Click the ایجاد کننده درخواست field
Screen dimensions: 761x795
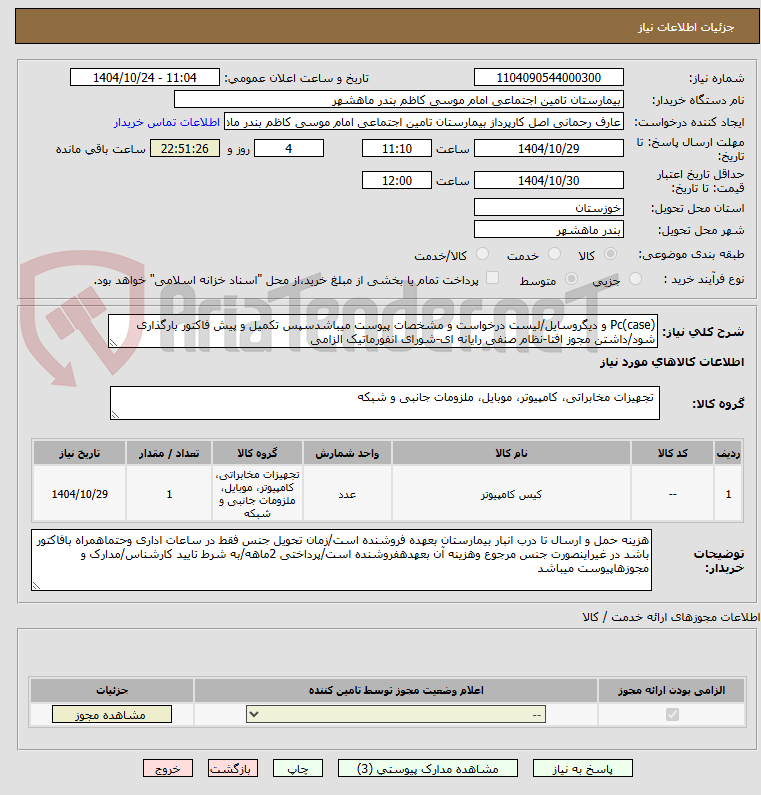424,122
